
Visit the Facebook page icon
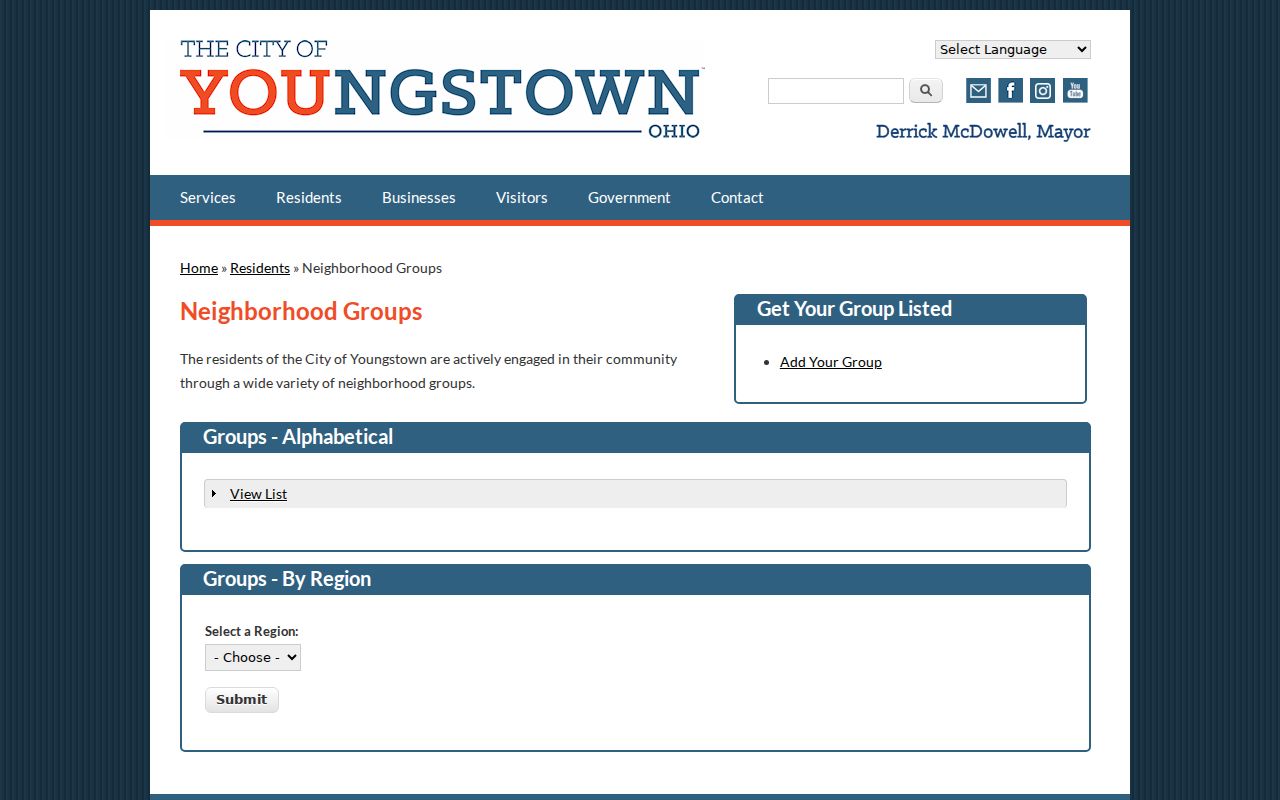pos(1010,91)
